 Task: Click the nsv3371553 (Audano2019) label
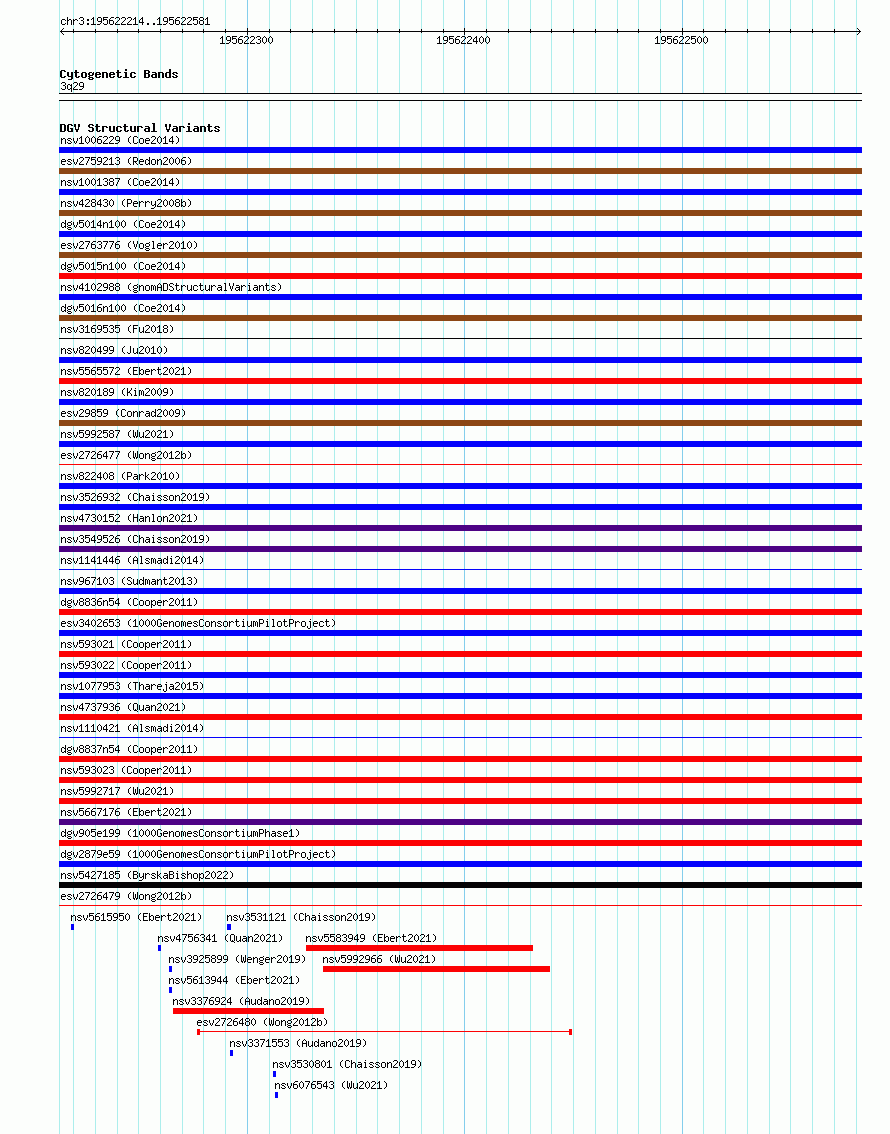point(299,1043)
